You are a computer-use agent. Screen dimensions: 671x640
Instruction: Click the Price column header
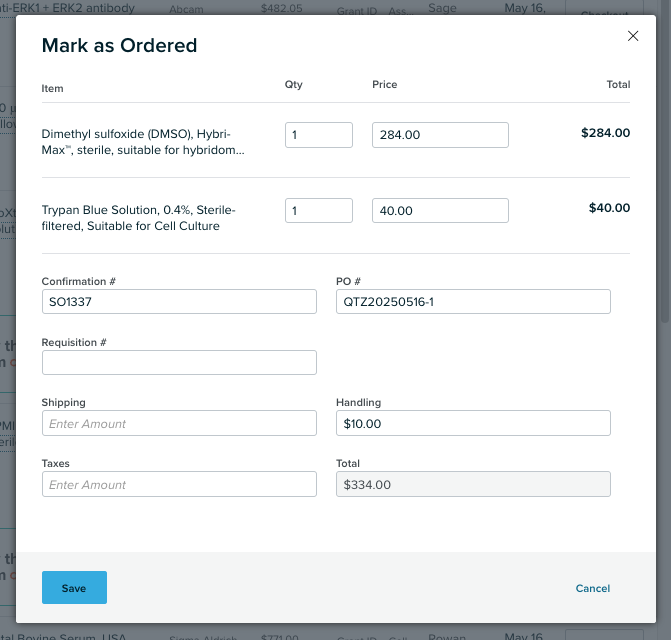coord(385,84)
